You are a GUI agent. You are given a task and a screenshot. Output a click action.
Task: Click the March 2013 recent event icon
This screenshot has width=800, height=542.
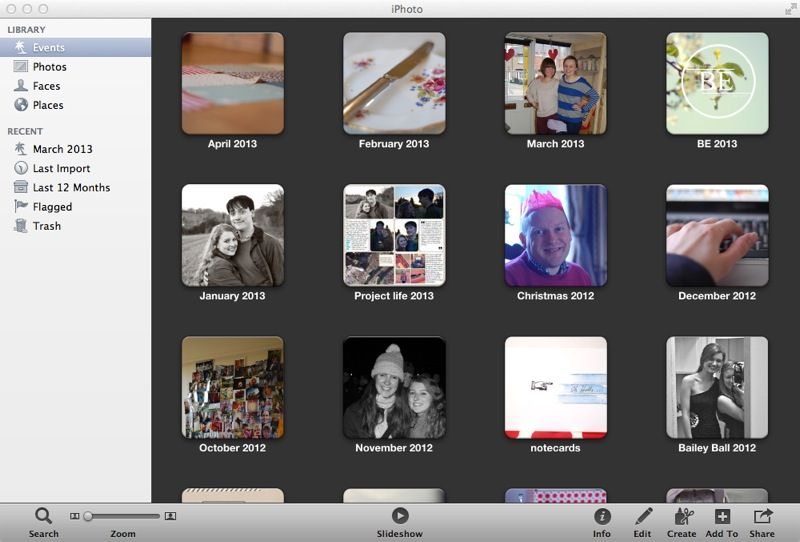[20, 149]
